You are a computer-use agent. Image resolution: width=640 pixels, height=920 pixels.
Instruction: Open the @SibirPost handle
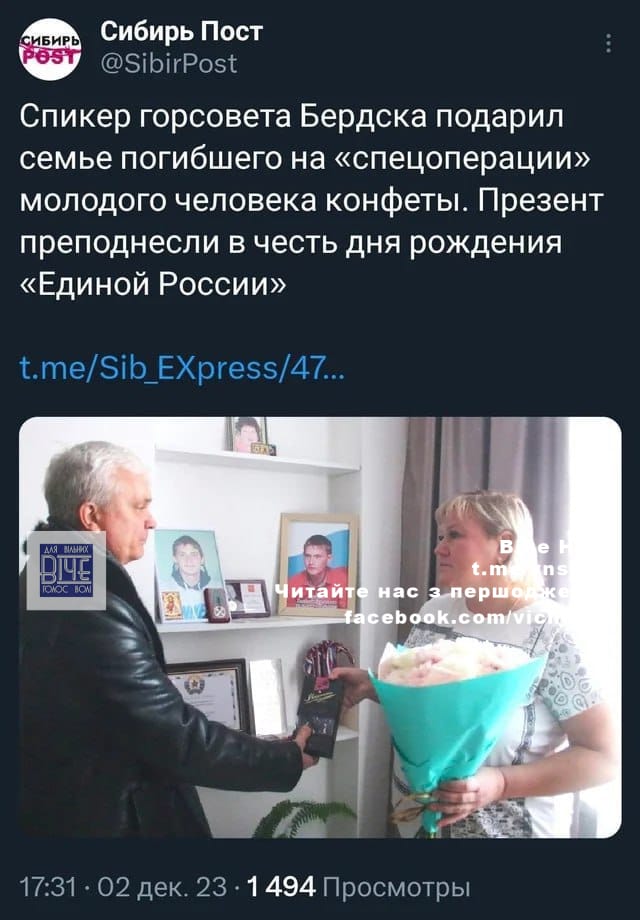169,63
